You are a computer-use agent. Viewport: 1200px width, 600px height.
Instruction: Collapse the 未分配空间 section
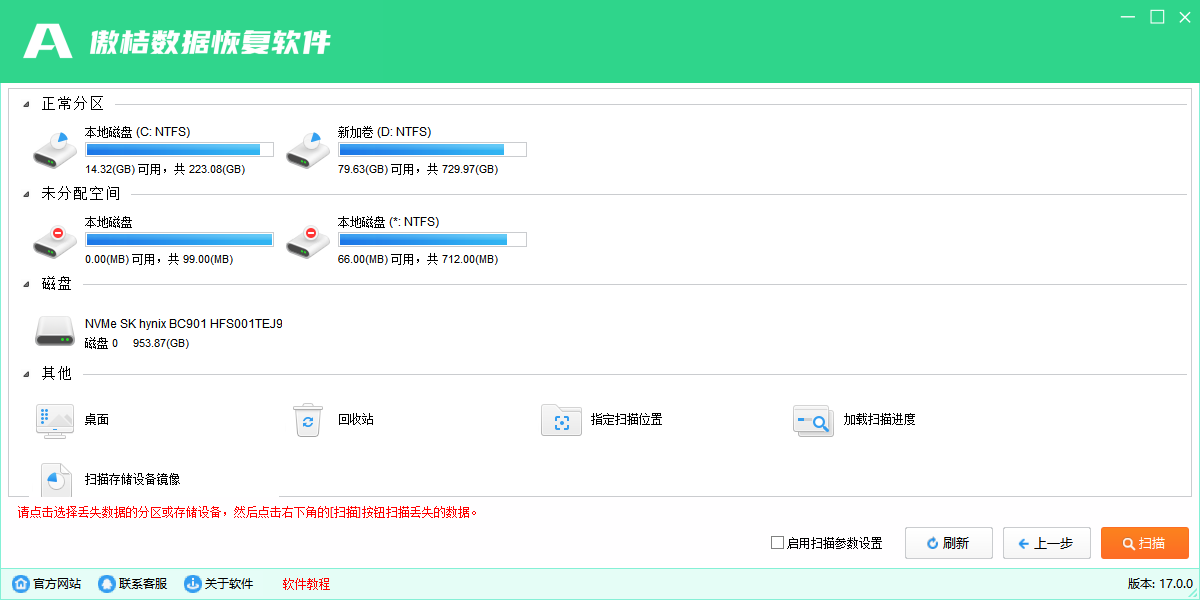26,192
